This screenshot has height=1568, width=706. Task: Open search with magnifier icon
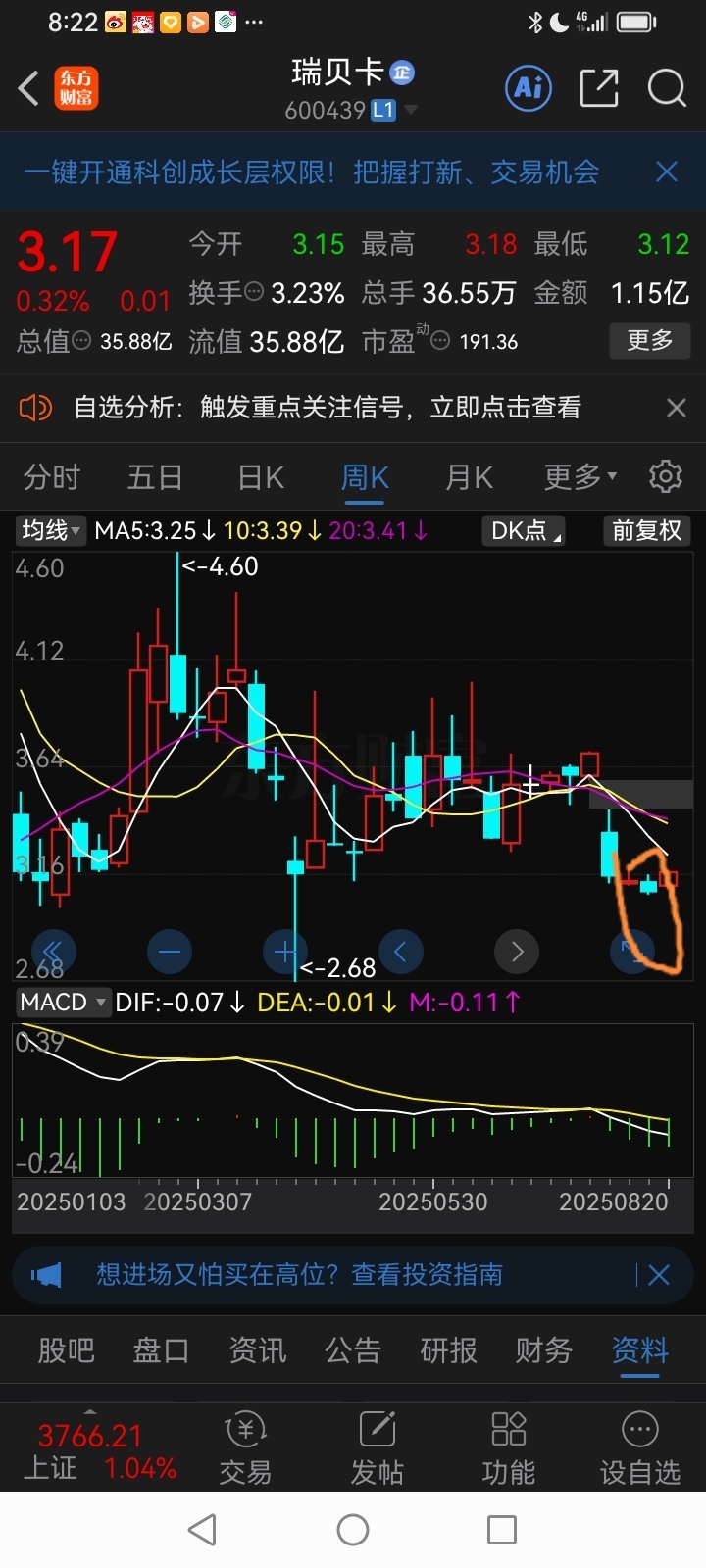(x=667, y=88)
